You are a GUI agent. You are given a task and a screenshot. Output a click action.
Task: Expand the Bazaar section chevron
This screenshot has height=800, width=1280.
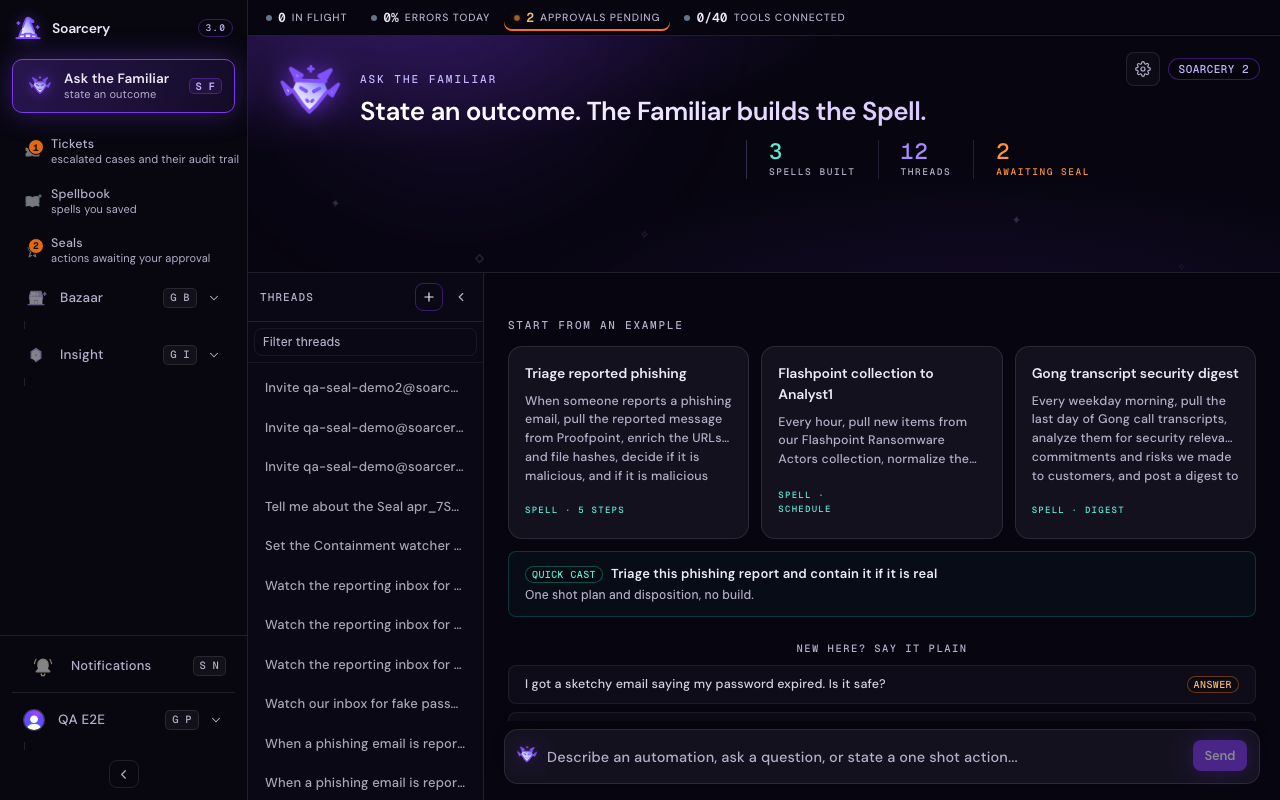(214, 298)
